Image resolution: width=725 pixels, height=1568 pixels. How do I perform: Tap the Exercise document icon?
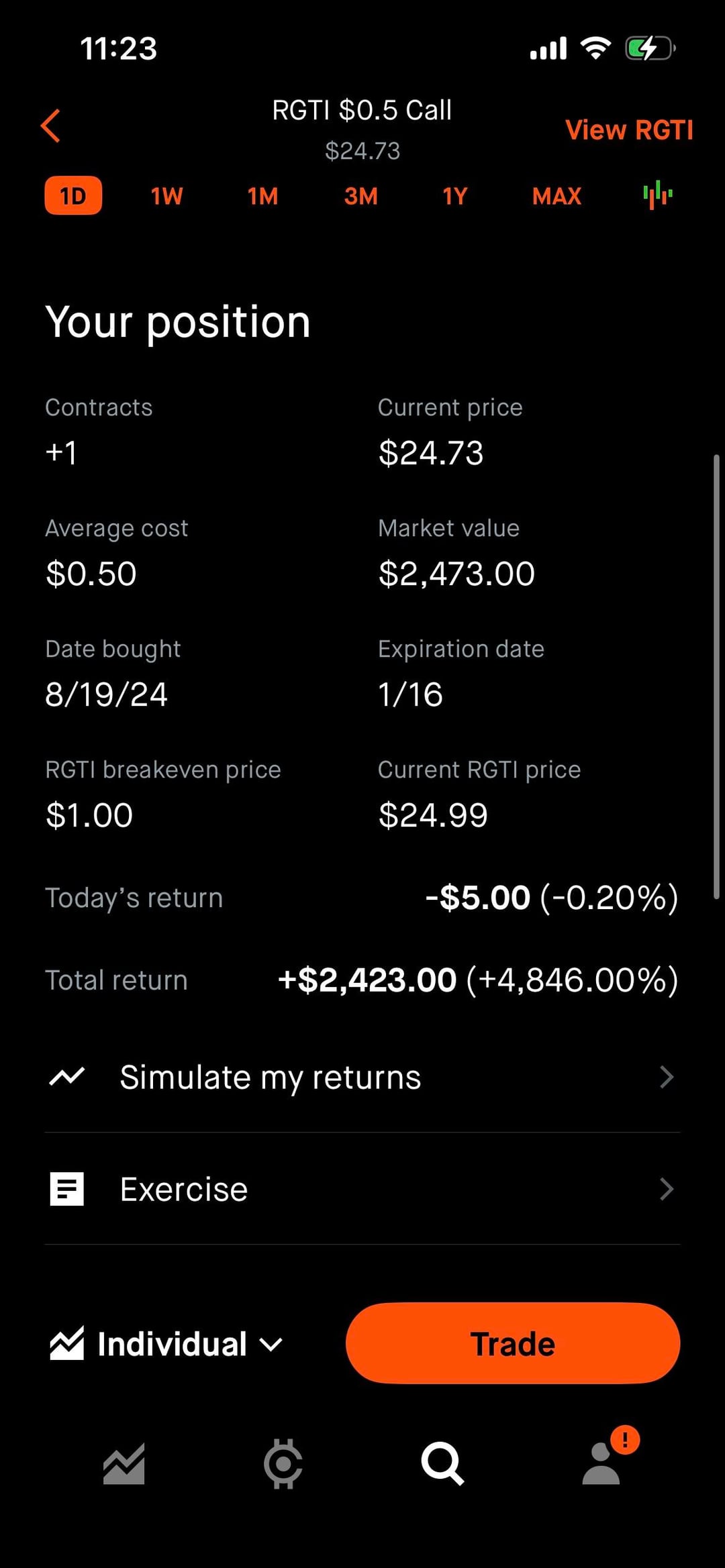coord(67,1189)
